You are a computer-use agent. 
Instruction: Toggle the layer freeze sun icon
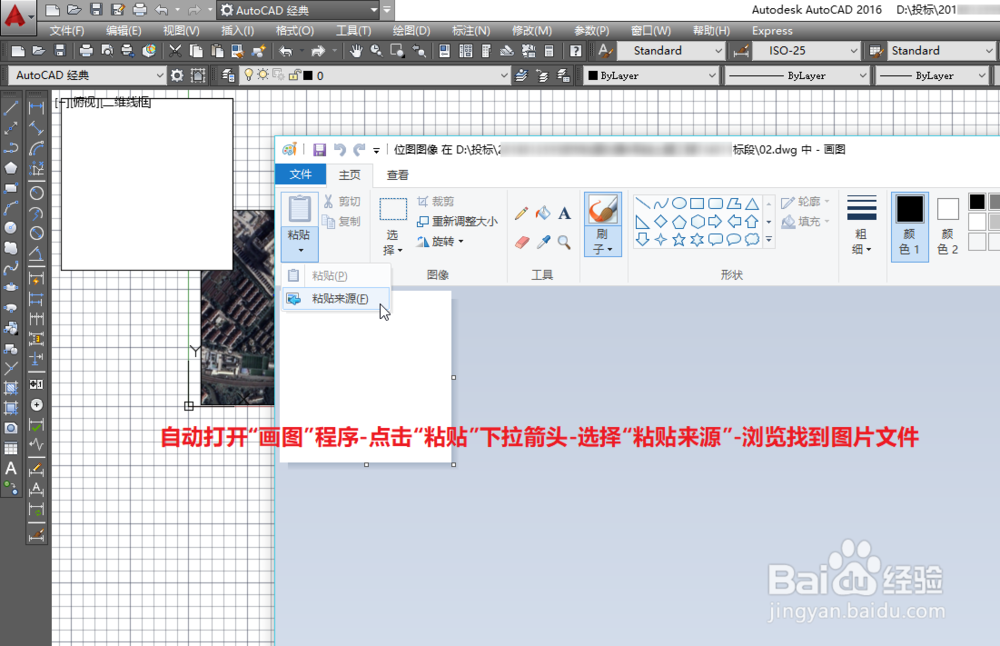tap(263, 75)
